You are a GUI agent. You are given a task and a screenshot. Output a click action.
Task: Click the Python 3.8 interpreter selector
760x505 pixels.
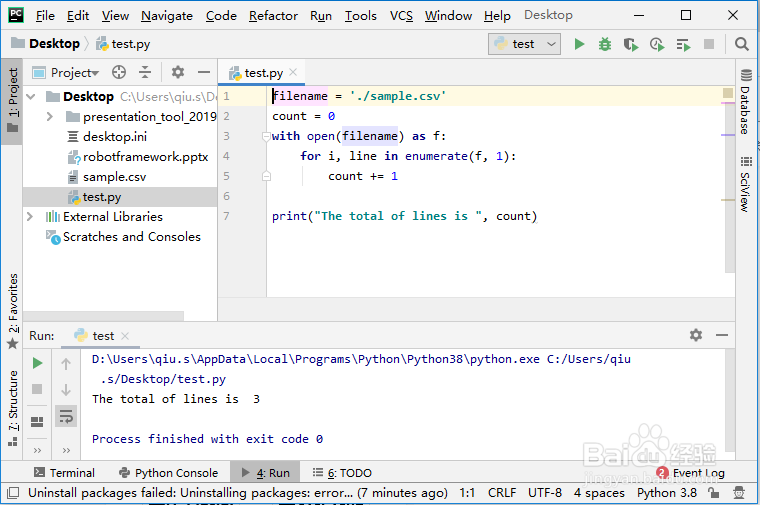coord(666,493)
